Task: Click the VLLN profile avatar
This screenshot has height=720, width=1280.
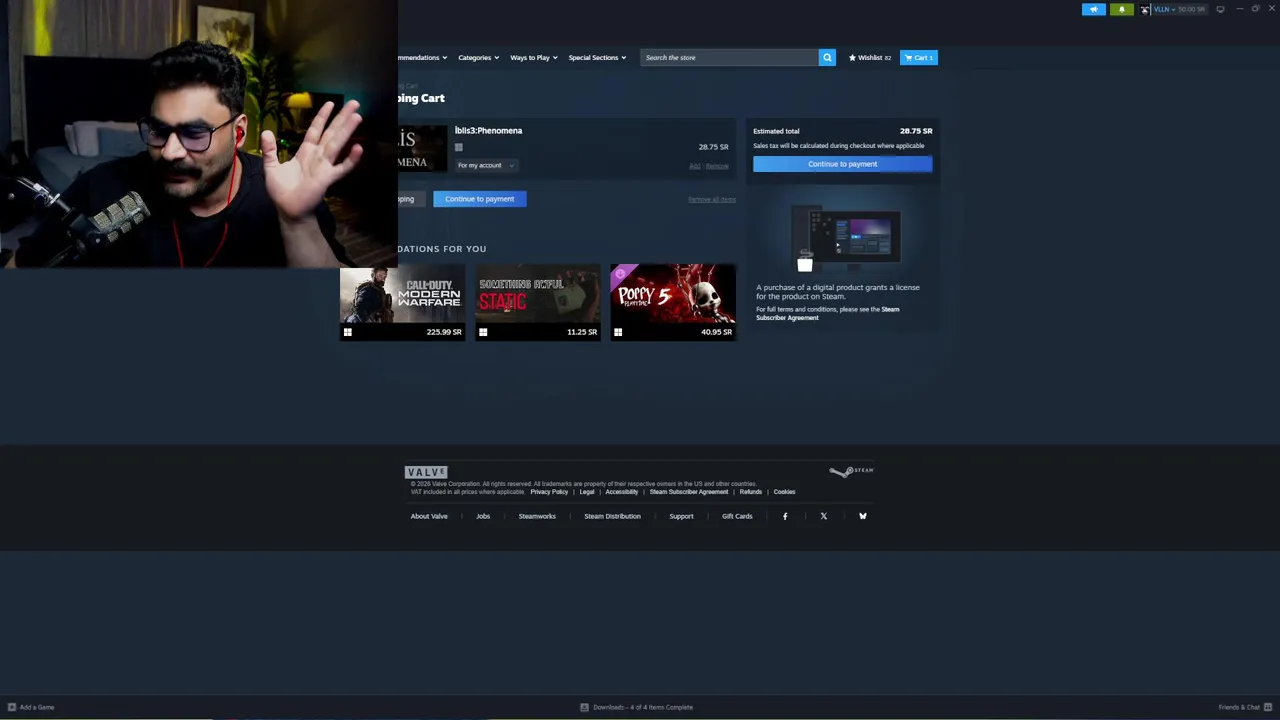Action: click(1145, 9)
